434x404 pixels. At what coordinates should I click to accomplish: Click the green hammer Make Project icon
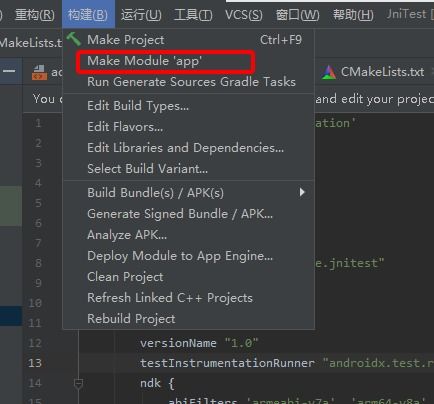(74, 39)
